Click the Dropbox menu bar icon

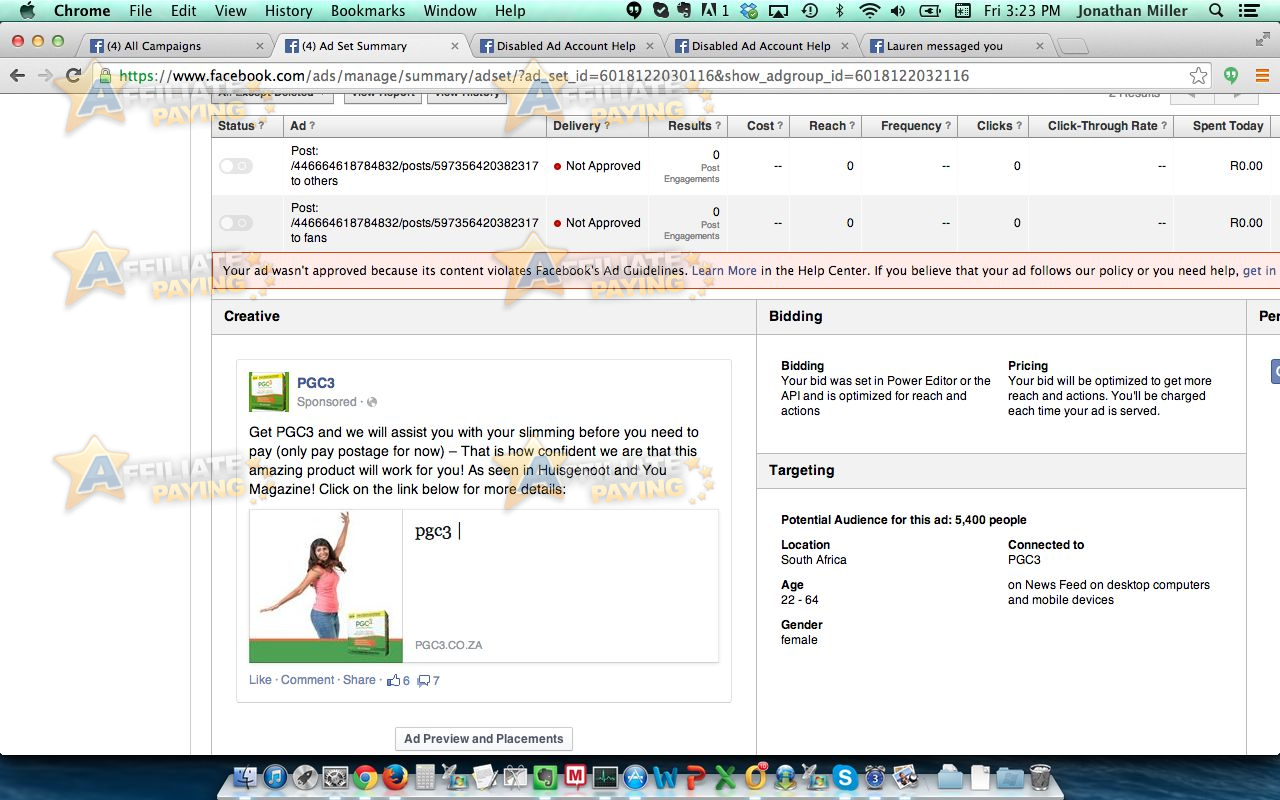pos(749,11)
